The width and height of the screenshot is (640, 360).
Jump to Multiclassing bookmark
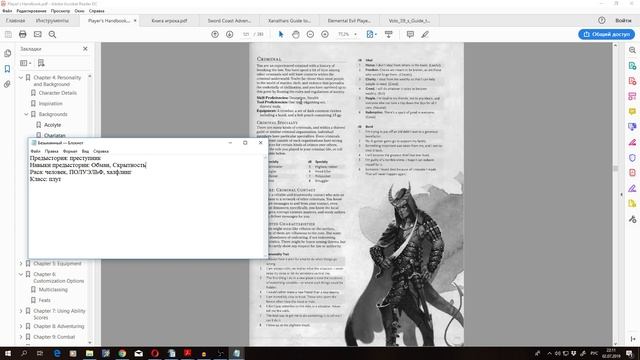pyautogui.click(x=53, y=290)
